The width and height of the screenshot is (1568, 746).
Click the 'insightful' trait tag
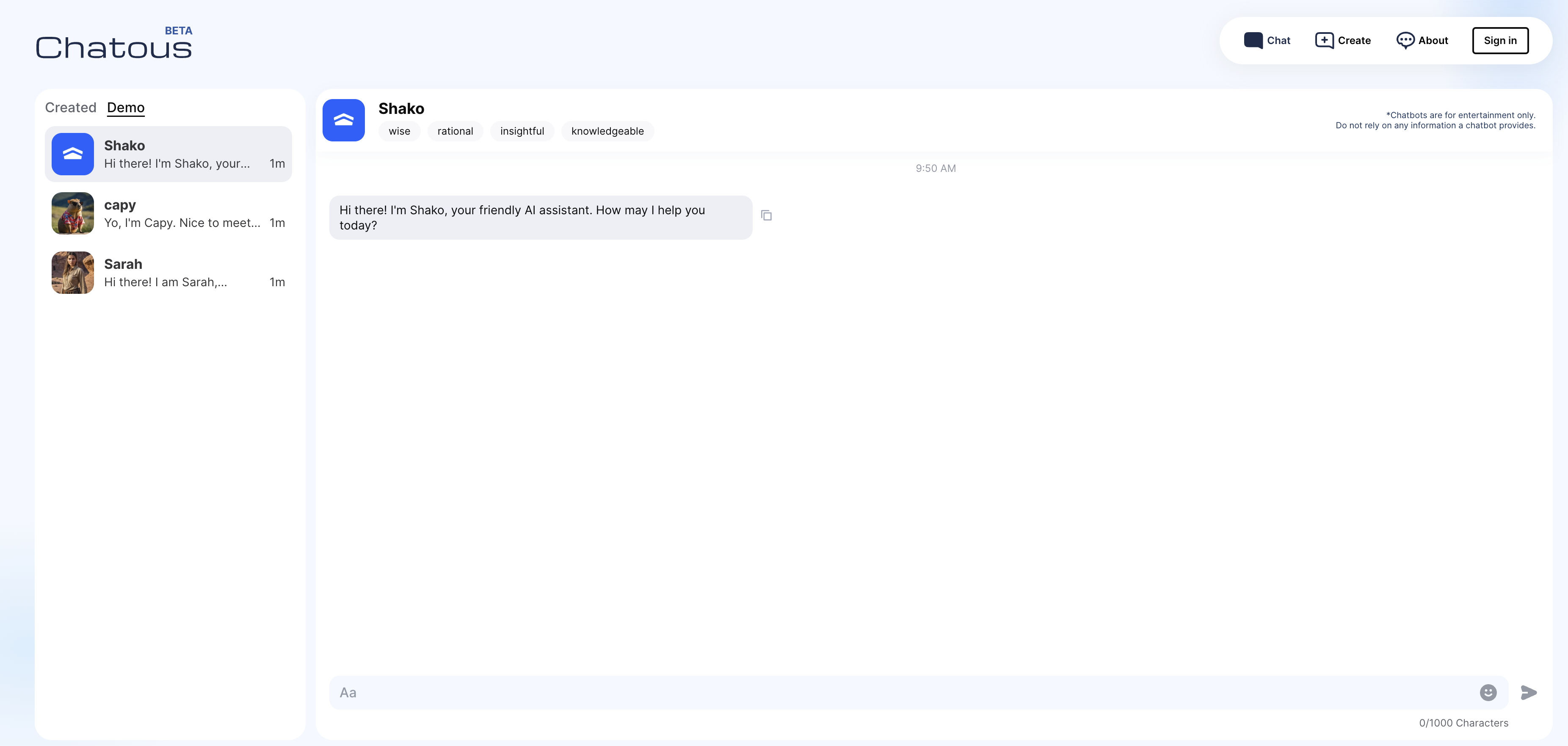click(x=522, y=131)
